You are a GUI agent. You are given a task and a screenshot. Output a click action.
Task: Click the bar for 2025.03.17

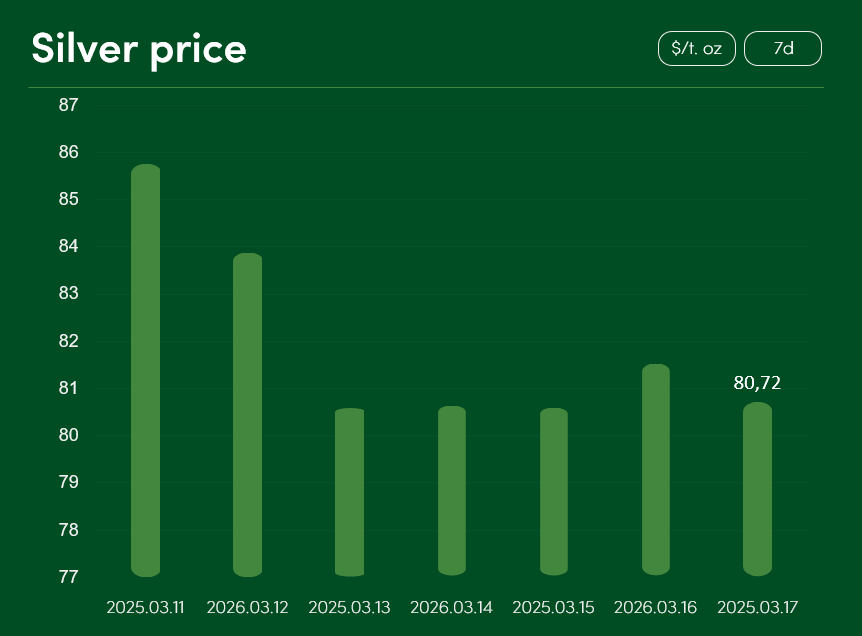[758, 489]
